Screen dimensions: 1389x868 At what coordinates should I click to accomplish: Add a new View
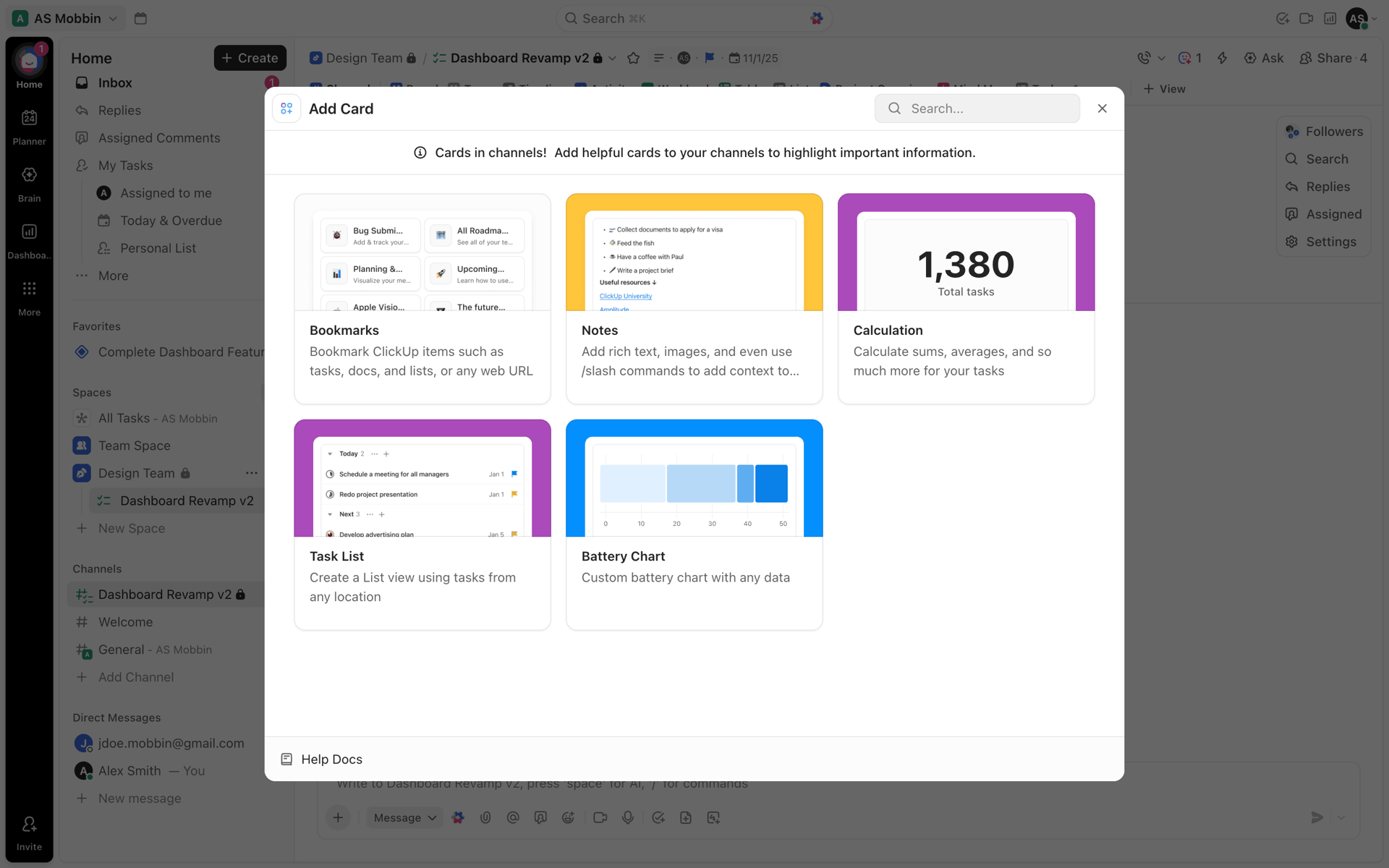pos(1164,89)
